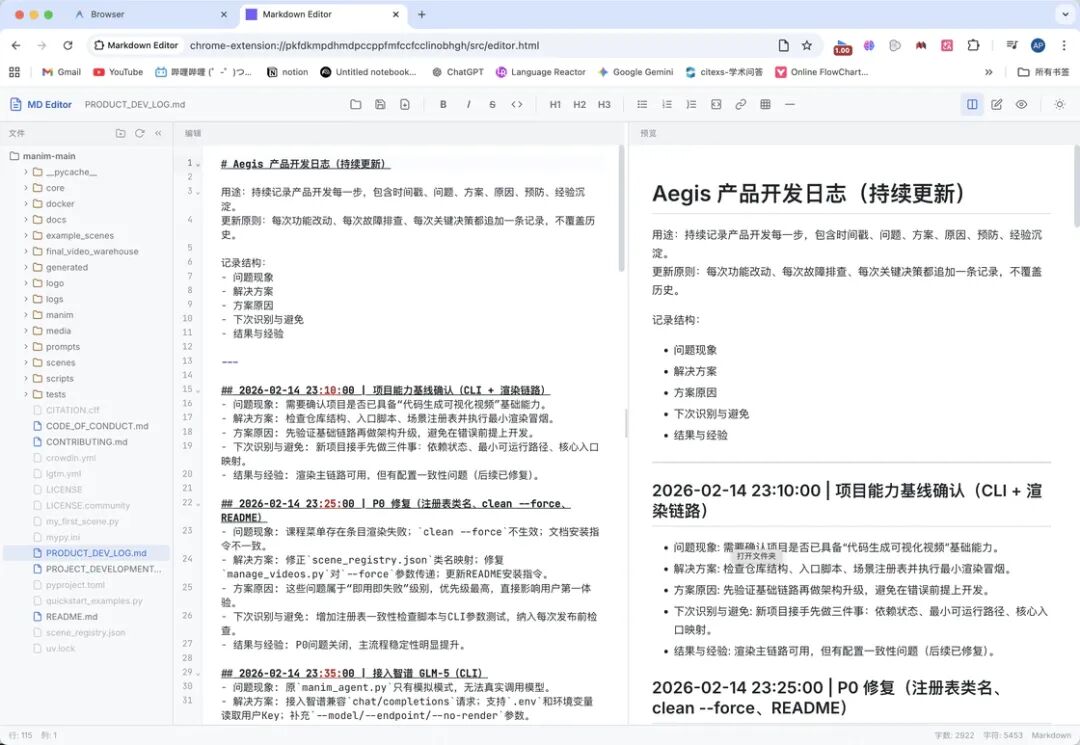
Task: Insert a hyperlink with the link icon
Action: click(x=741, y=104)
